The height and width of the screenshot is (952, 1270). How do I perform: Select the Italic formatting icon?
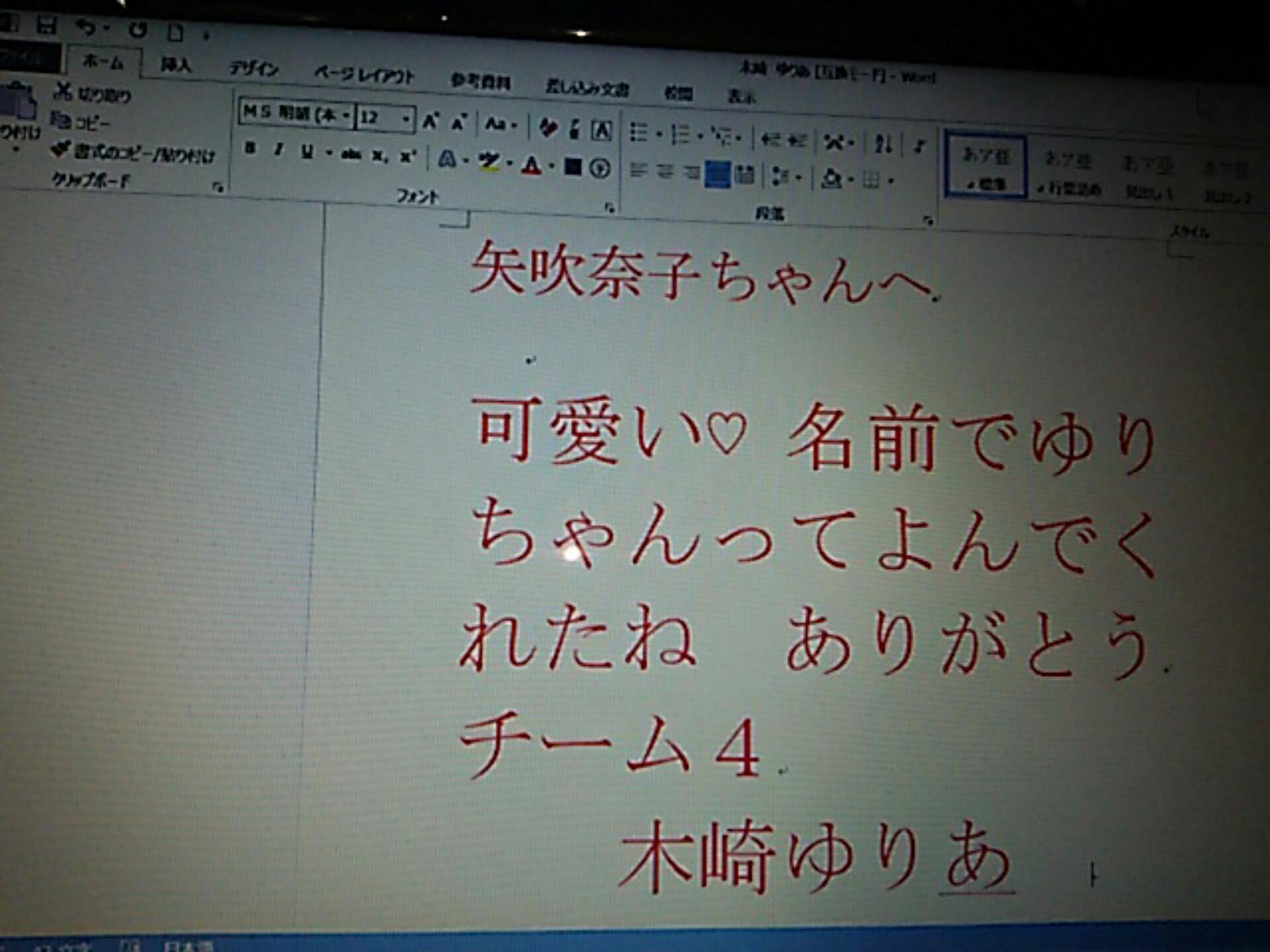pyautogui.click(x=278, y=148)
